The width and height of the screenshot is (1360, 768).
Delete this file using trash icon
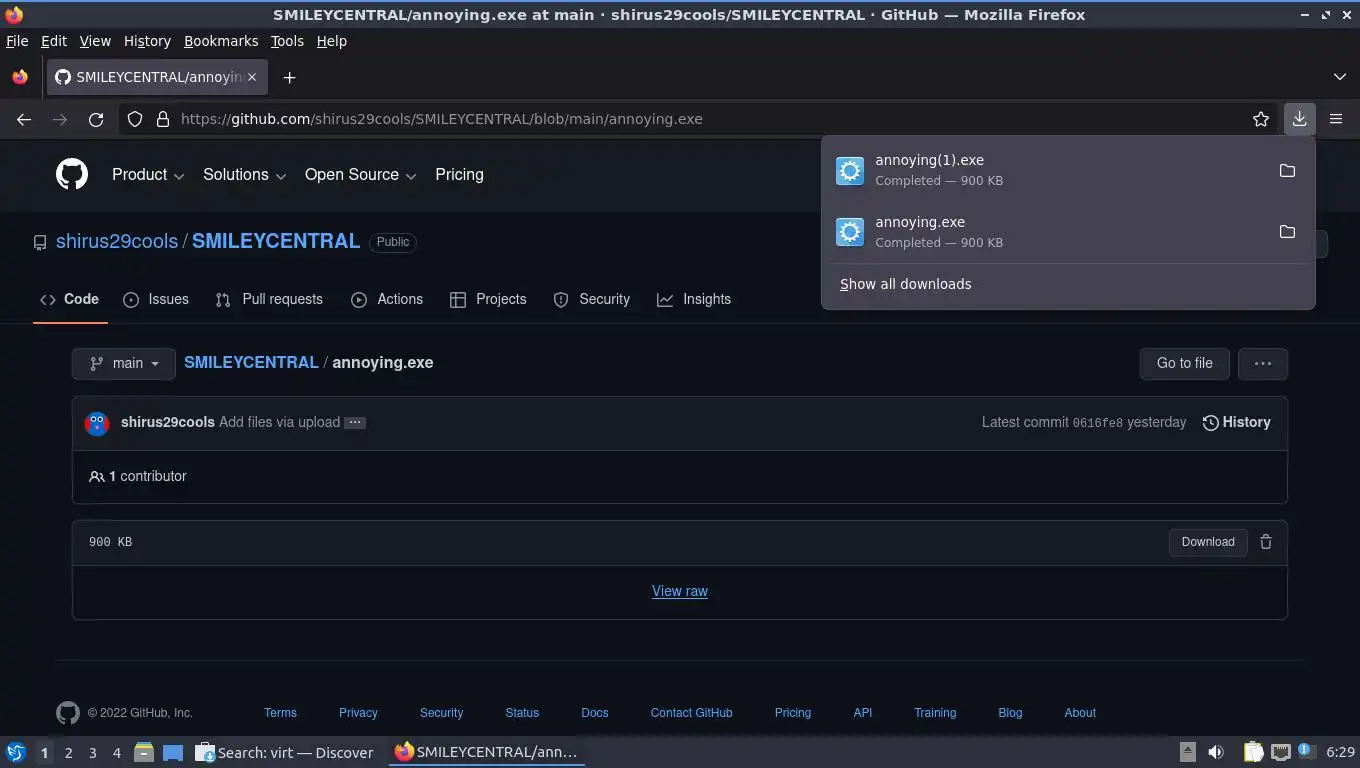pos(1266,542)
